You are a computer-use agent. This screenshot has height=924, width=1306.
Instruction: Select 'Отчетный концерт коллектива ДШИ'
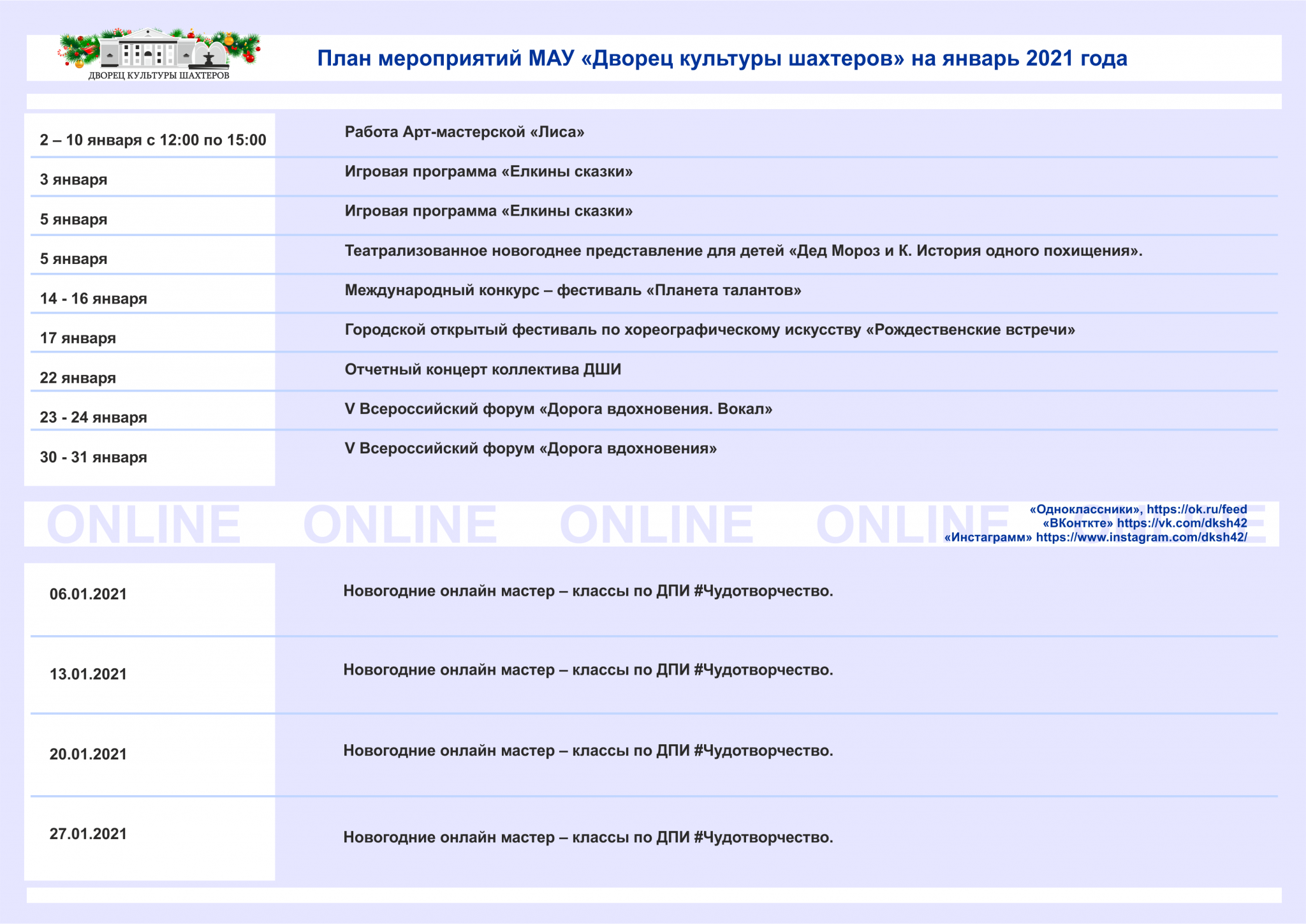[x=483, y=369]
